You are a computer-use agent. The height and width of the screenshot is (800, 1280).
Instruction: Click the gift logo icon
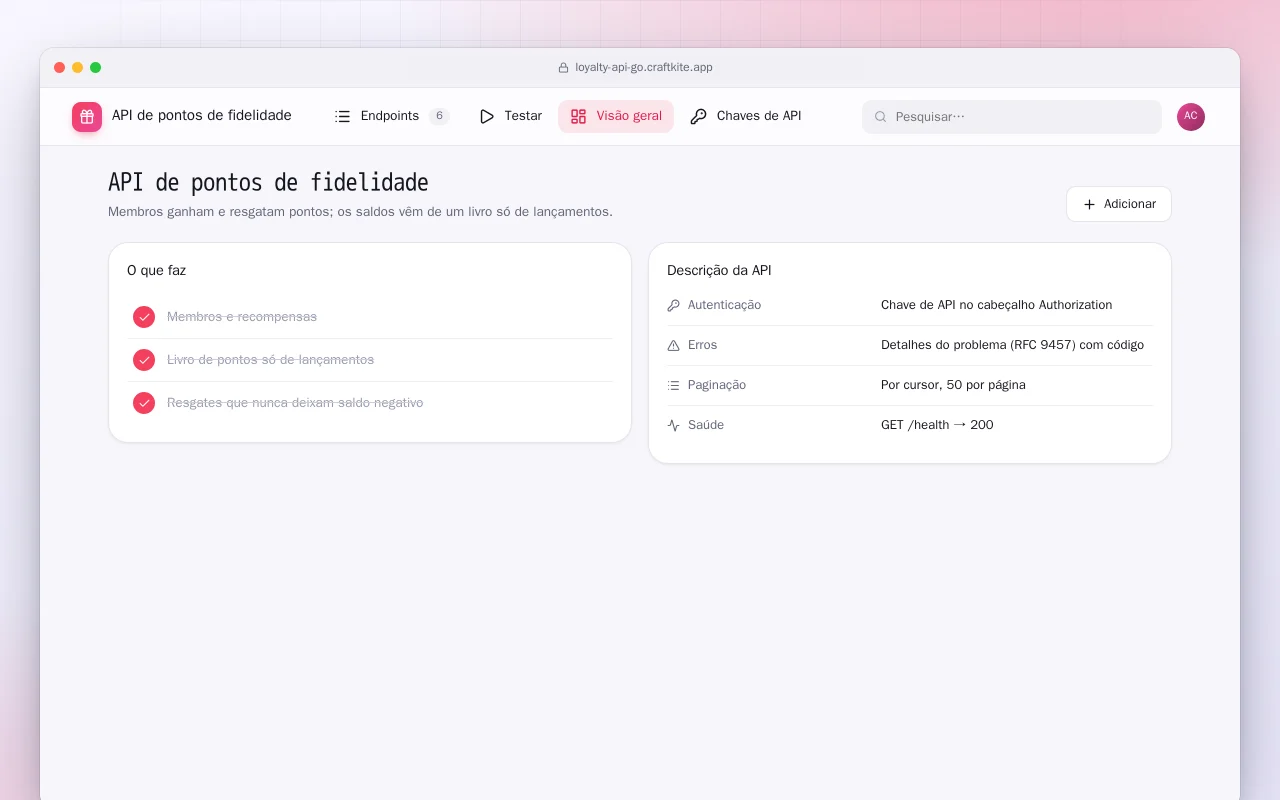[x=87, y=117]
